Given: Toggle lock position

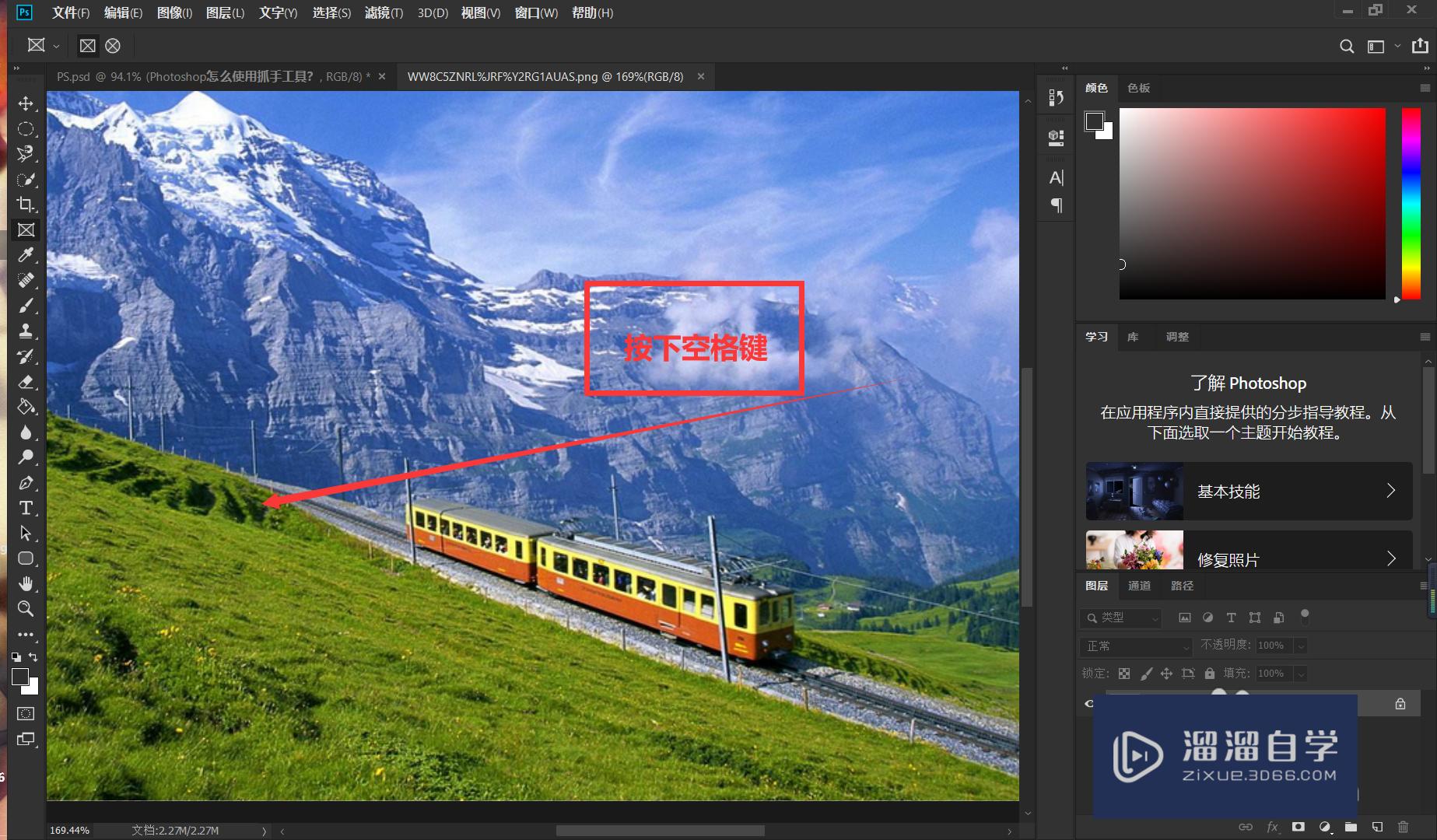Looking at the screenshot, I should point(1166,674).
